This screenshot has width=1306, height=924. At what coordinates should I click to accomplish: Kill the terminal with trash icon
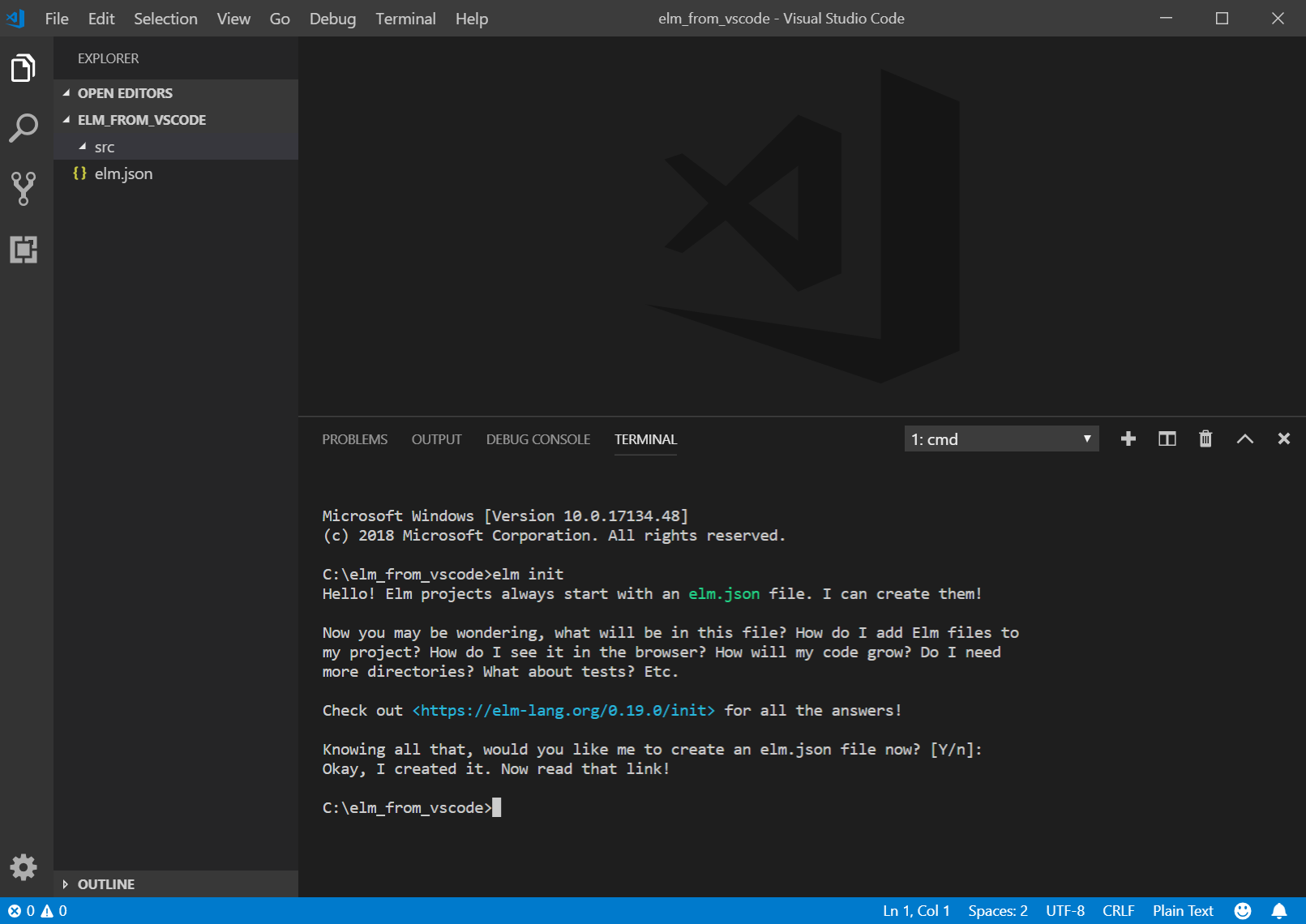click(x=1205, y=438)
